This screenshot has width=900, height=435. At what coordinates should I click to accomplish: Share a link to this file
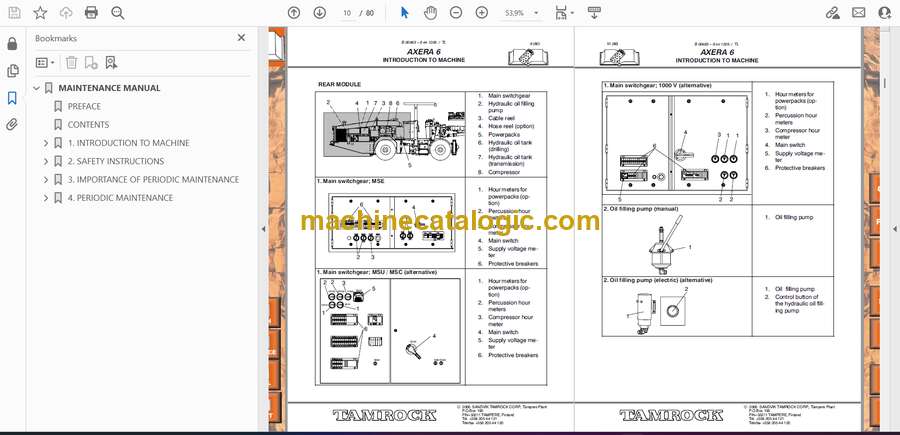[833, 13]
